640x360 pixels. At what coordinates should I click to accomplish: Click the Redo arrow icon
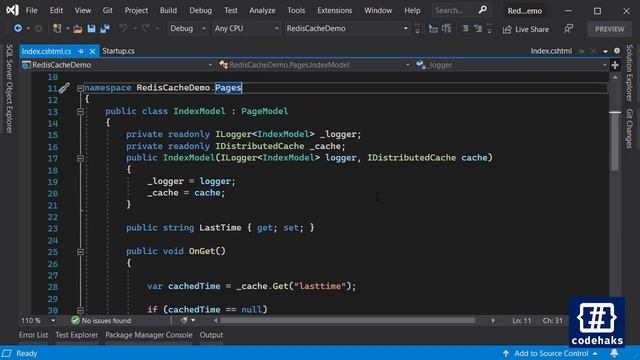pos(145,28)
